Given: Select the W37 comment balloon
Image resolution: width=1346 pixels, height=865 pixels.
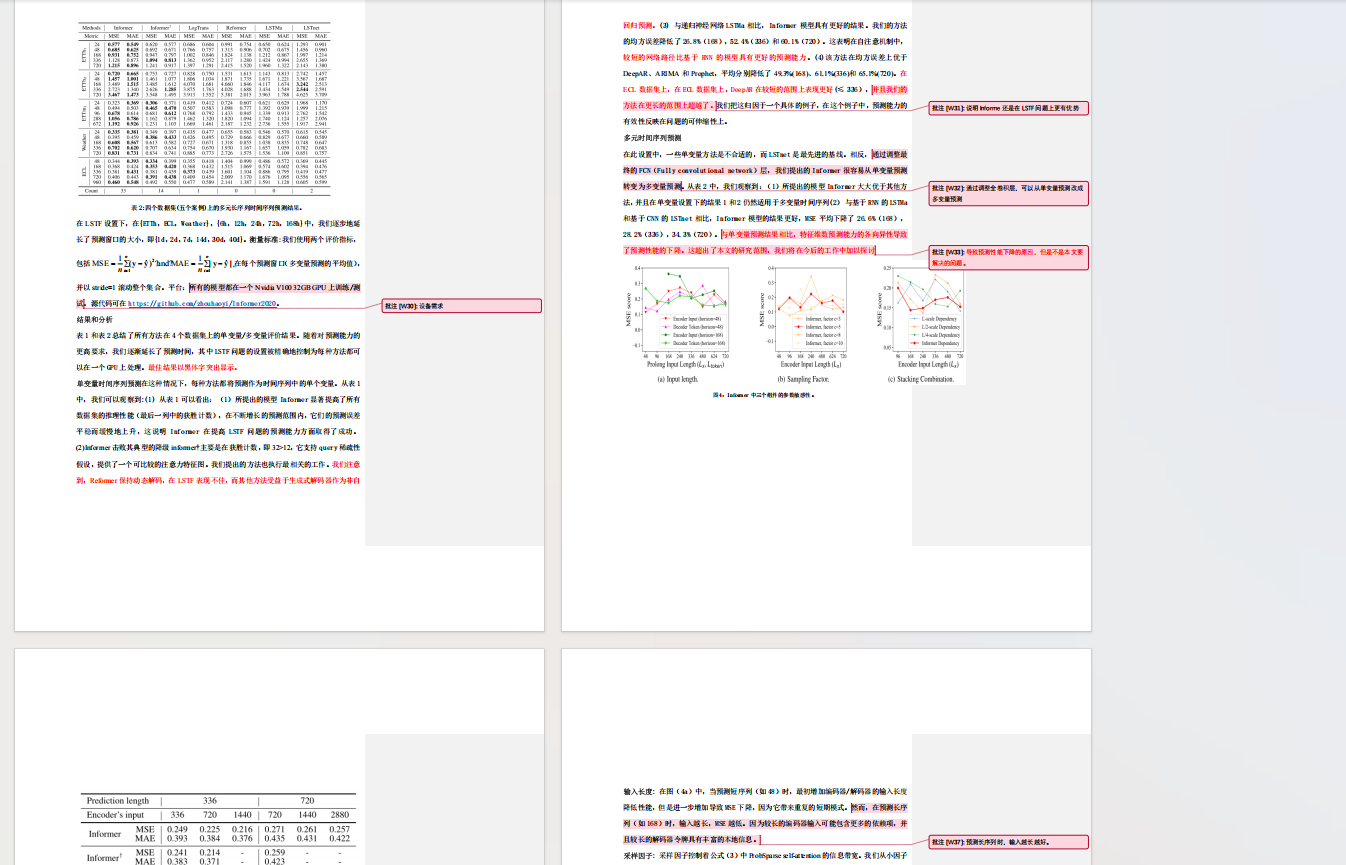Looking at the screenshot, I should [x=1008, y=842].
